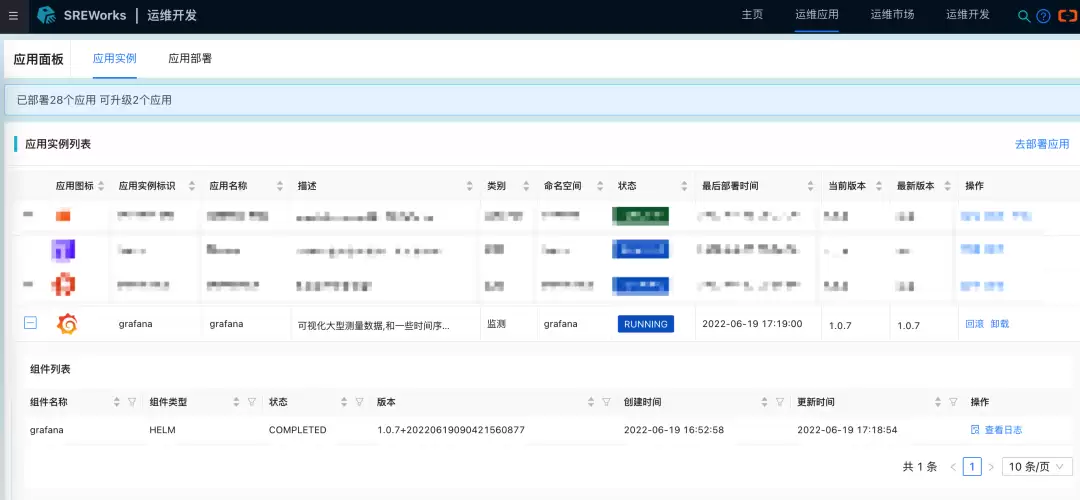
Task: Go to previous page arrow
Action: point(953,467)
